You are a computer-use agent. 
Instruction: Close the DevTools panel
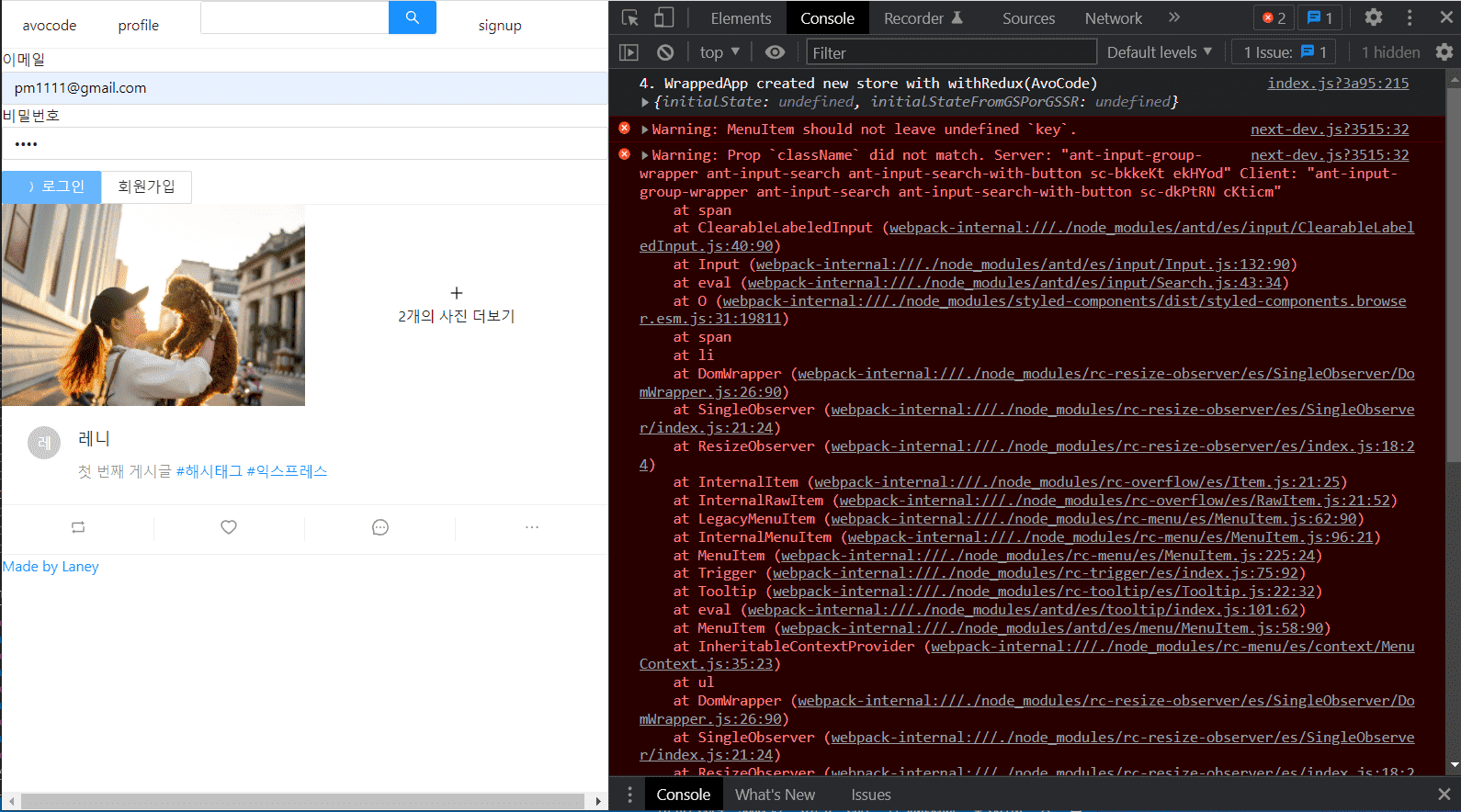(x=1445, y=17)
